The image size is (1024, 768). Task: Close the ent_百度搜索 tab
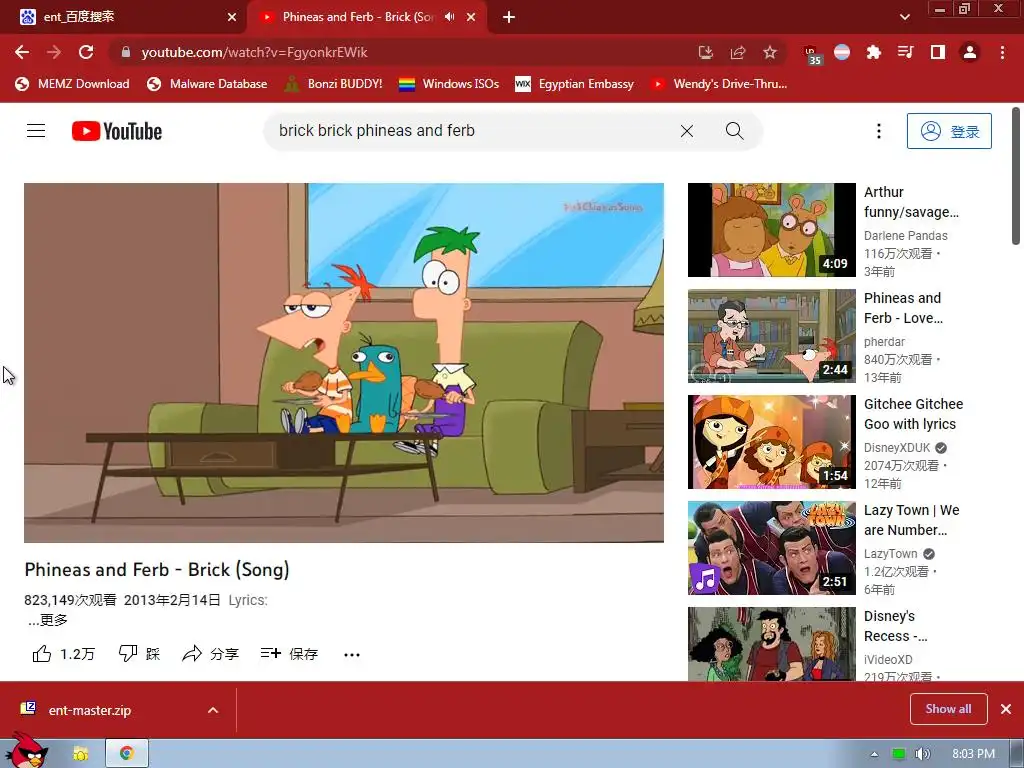coord(232,18)
